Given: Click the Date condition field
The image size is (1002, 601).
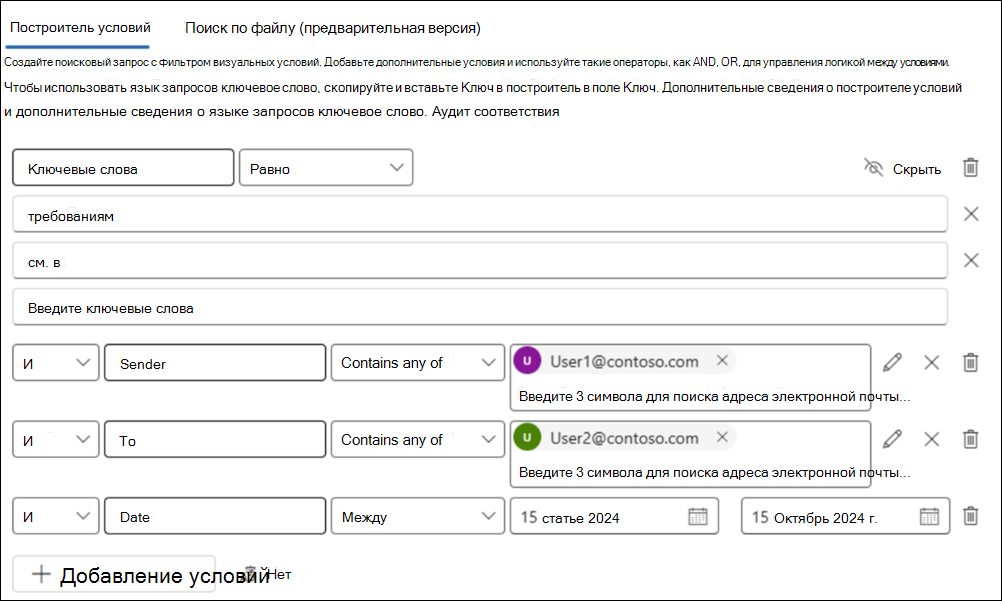Looking at the screenshot, I should click(215, 516).
